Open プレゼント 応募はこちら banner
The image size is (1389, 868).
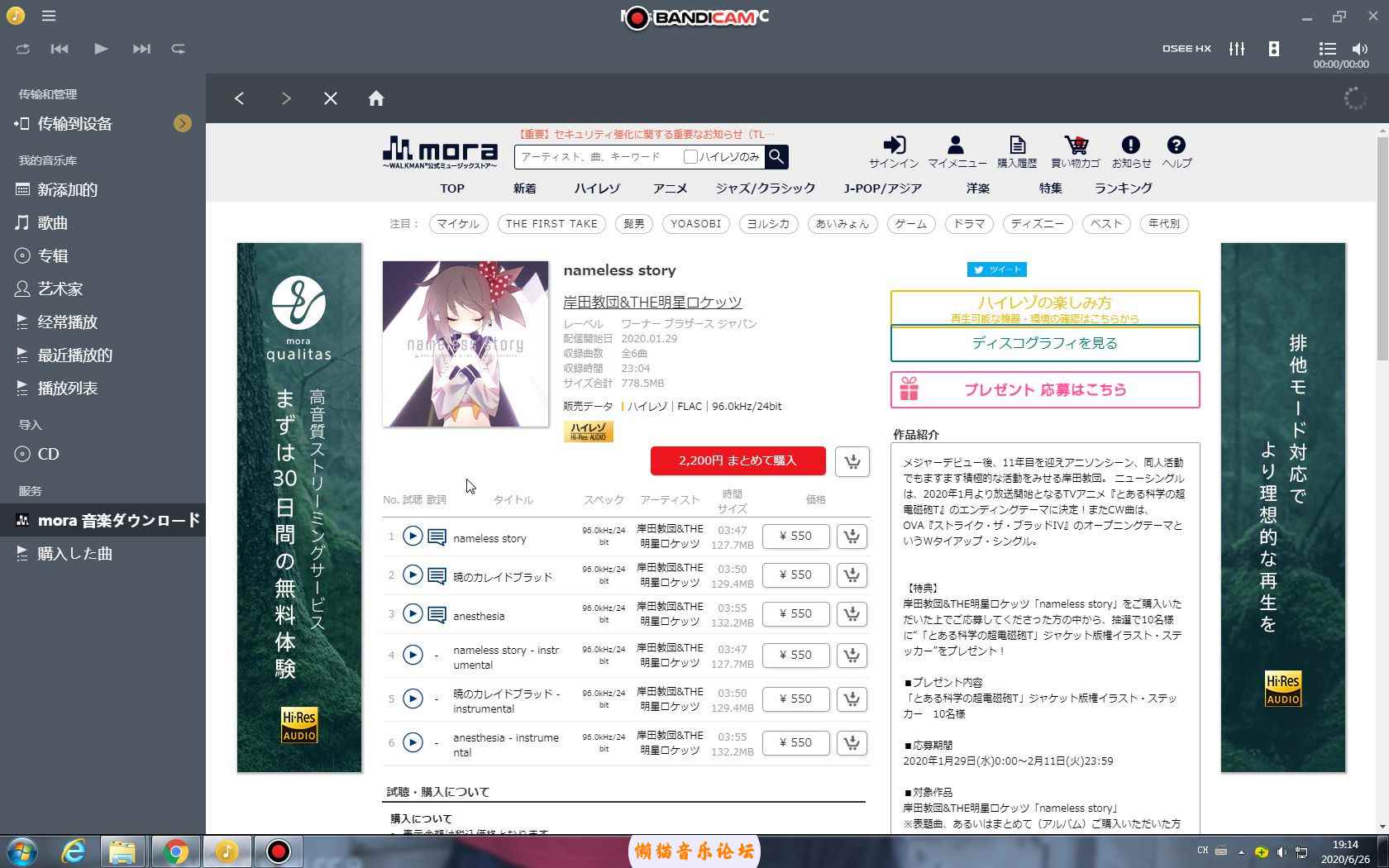tap(1045, 389)
